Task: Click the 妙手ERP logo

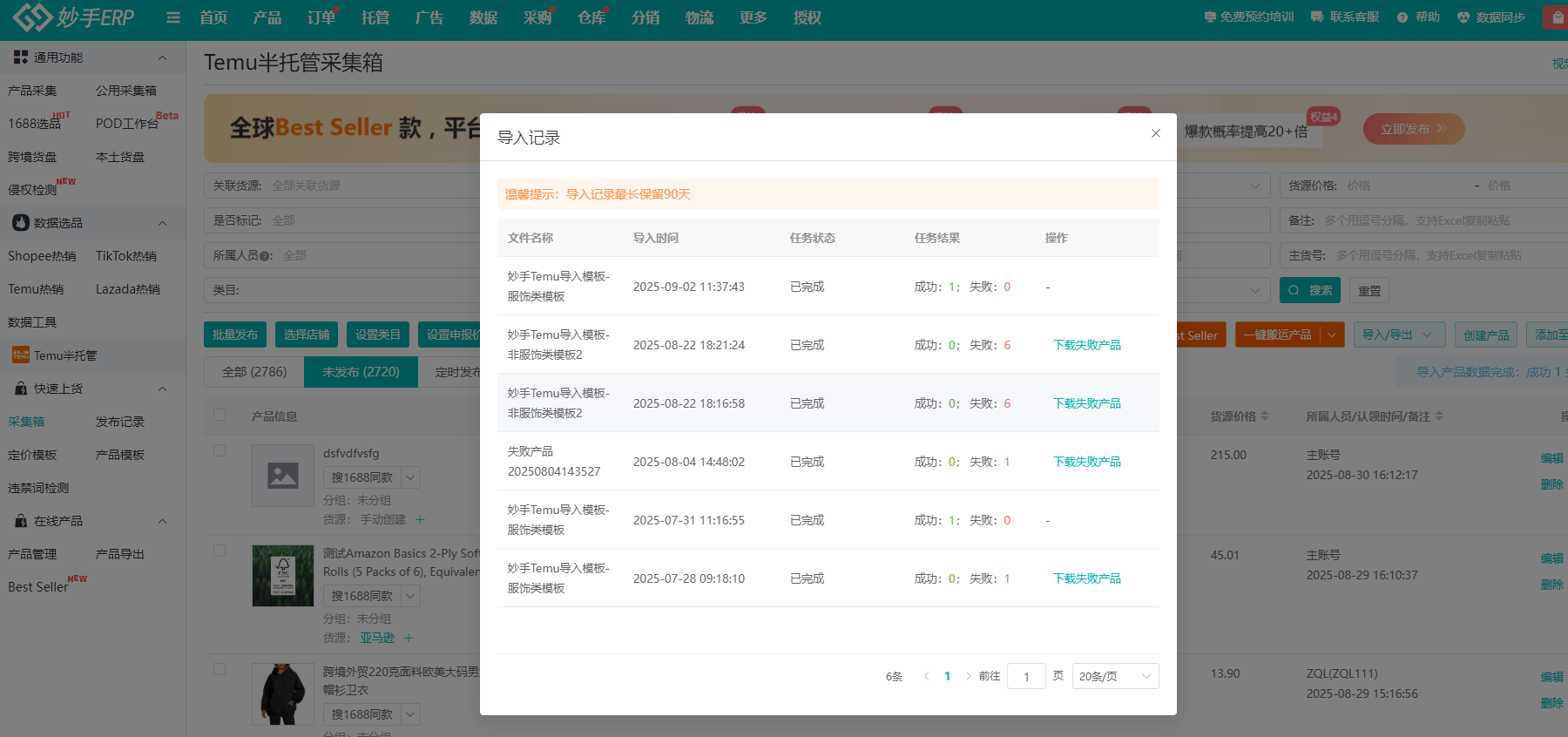Action: click(73, 17)
